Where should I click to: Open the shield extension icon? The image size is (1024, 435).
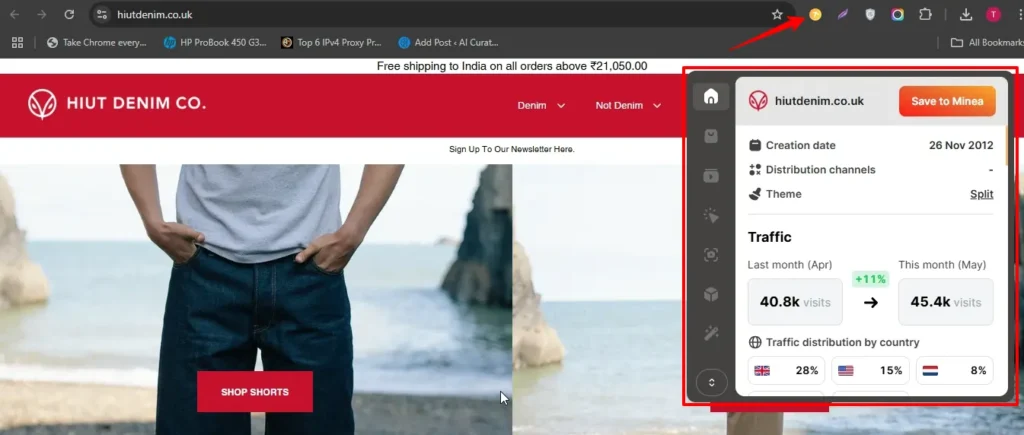870,14
